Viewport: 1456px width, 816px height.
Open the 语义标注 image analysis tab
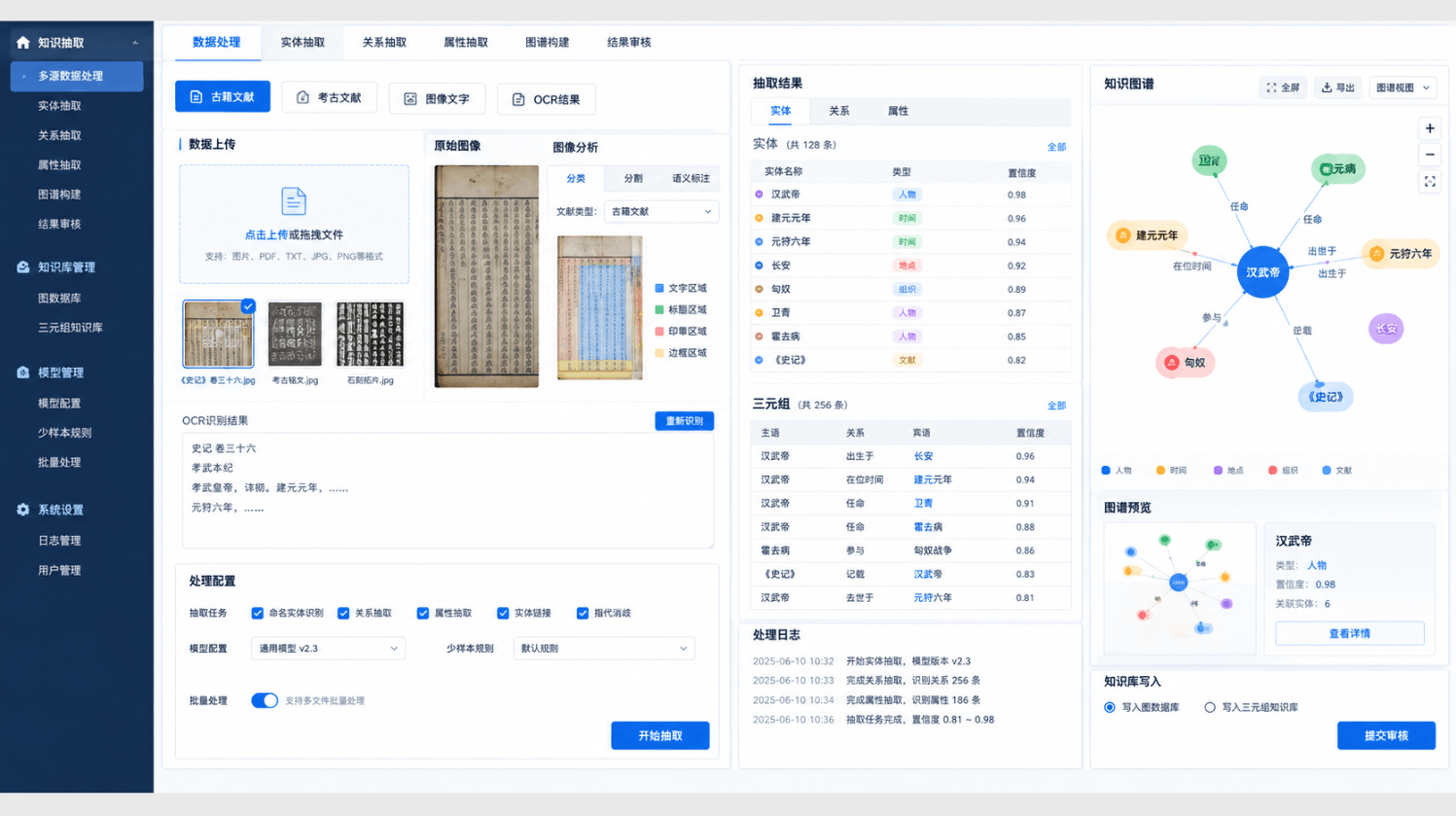(x=691, y=179)
